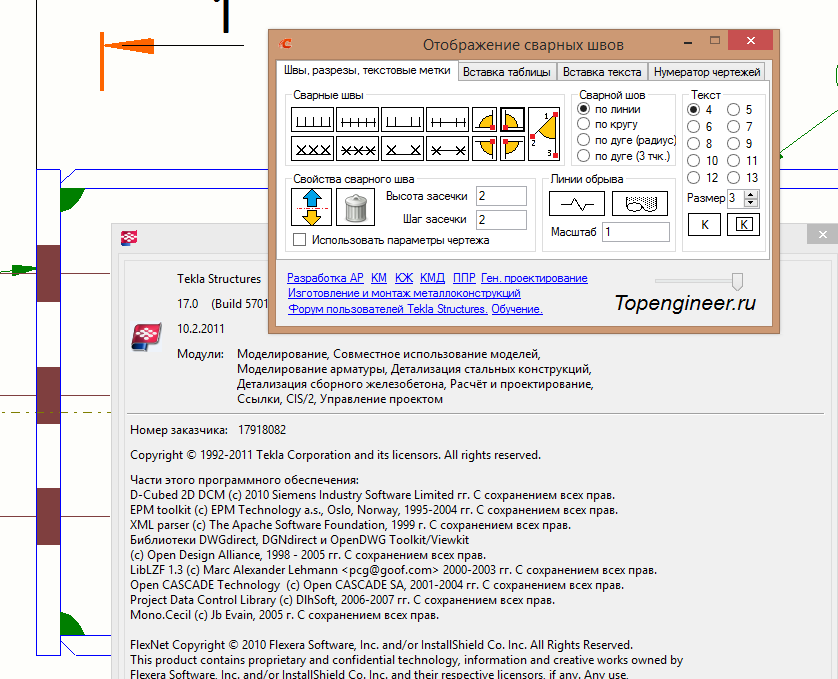The width and height of the screenshot is (838, 679).
Task: Open 'Форум пользователей Tekla Structures' link
Action: tap(387, 309)
